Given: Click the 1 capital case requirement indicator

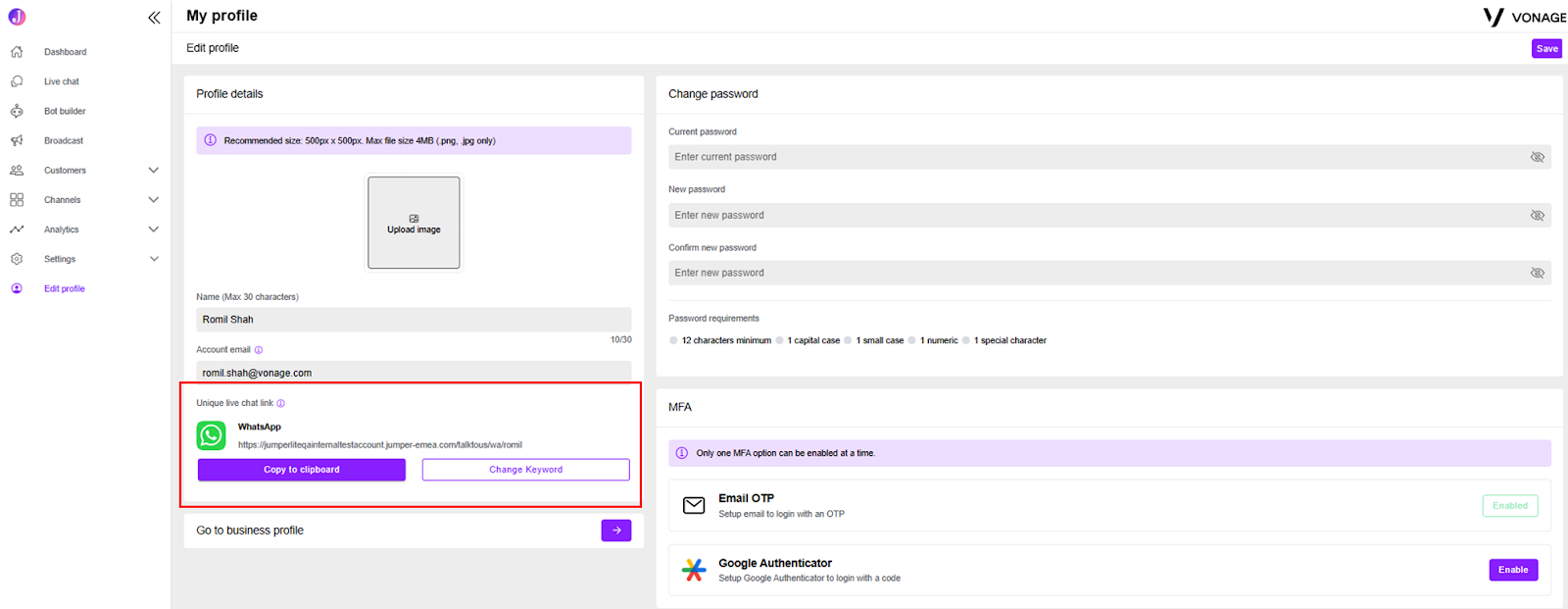Looking at the screenshot, I should coord(779,340).
